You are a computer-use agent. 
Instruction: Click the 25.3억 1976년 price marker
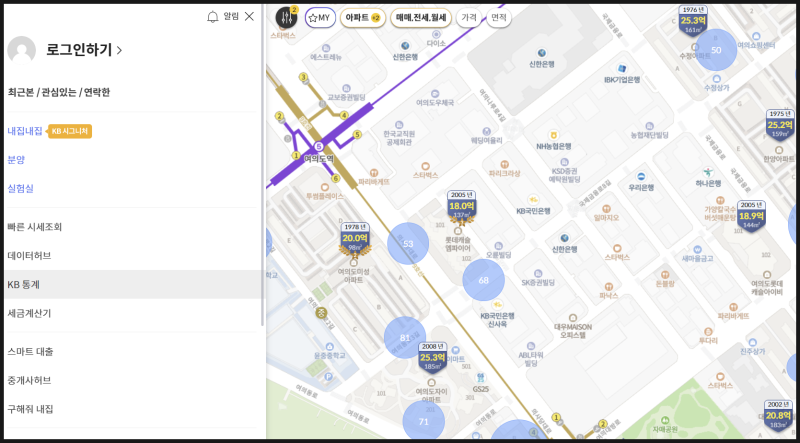click(693, 20)
